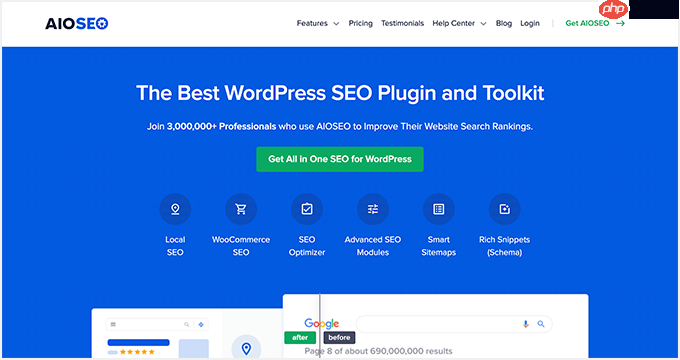Image resolution: width=680 pixels, height=360 pixels.
Task: Click the Smart Sitemaps list icon
Action: coord(439,209)
